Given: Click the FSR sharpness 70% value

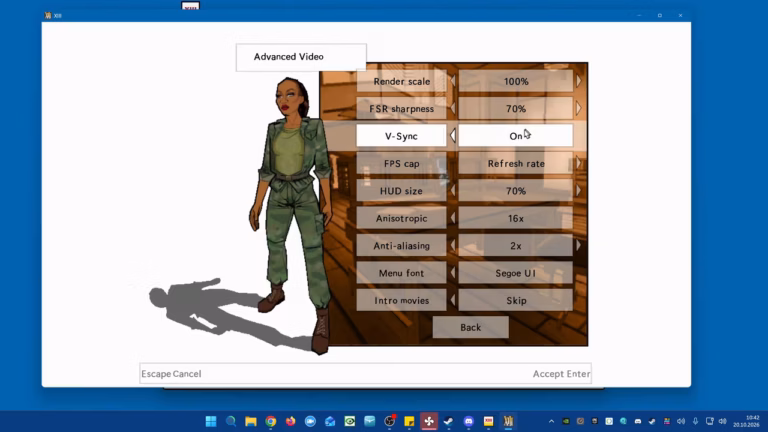Looking at the screenshot, I should click(516, 108).
